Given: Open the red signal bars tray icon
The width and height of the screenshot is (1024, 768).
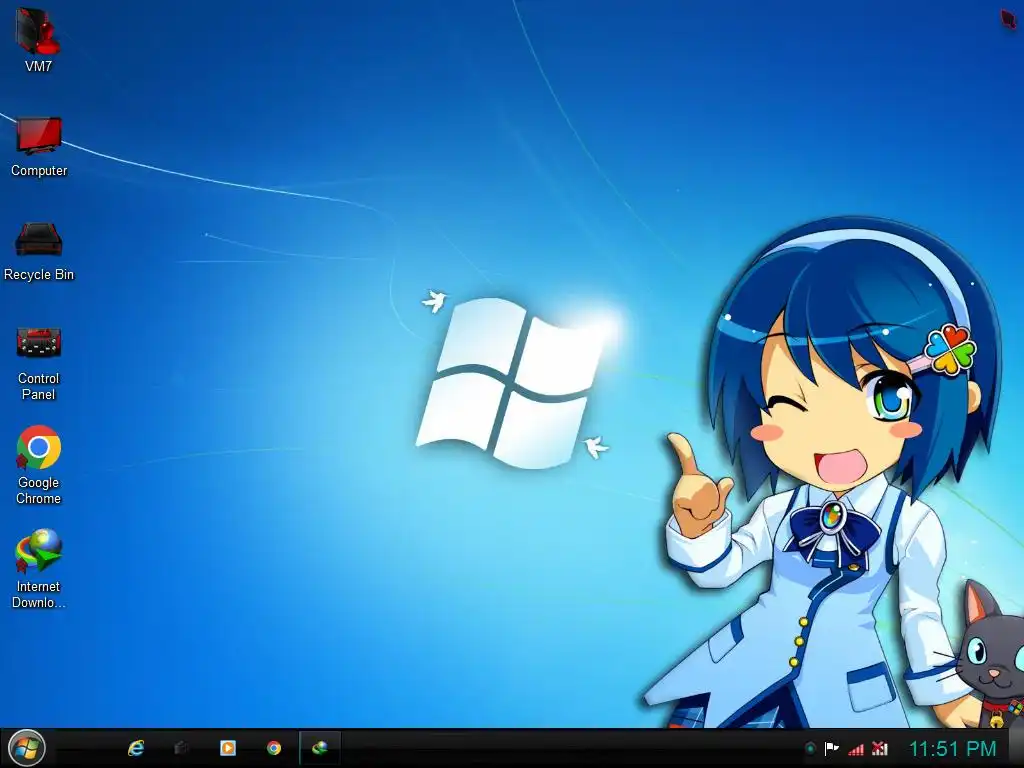Looking at the screenshot, I should click(856, 749).
